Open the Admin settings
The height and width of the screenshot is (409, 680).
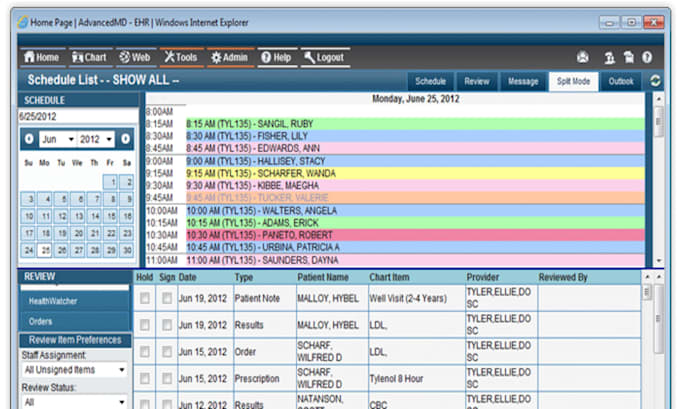coord(229,58)
